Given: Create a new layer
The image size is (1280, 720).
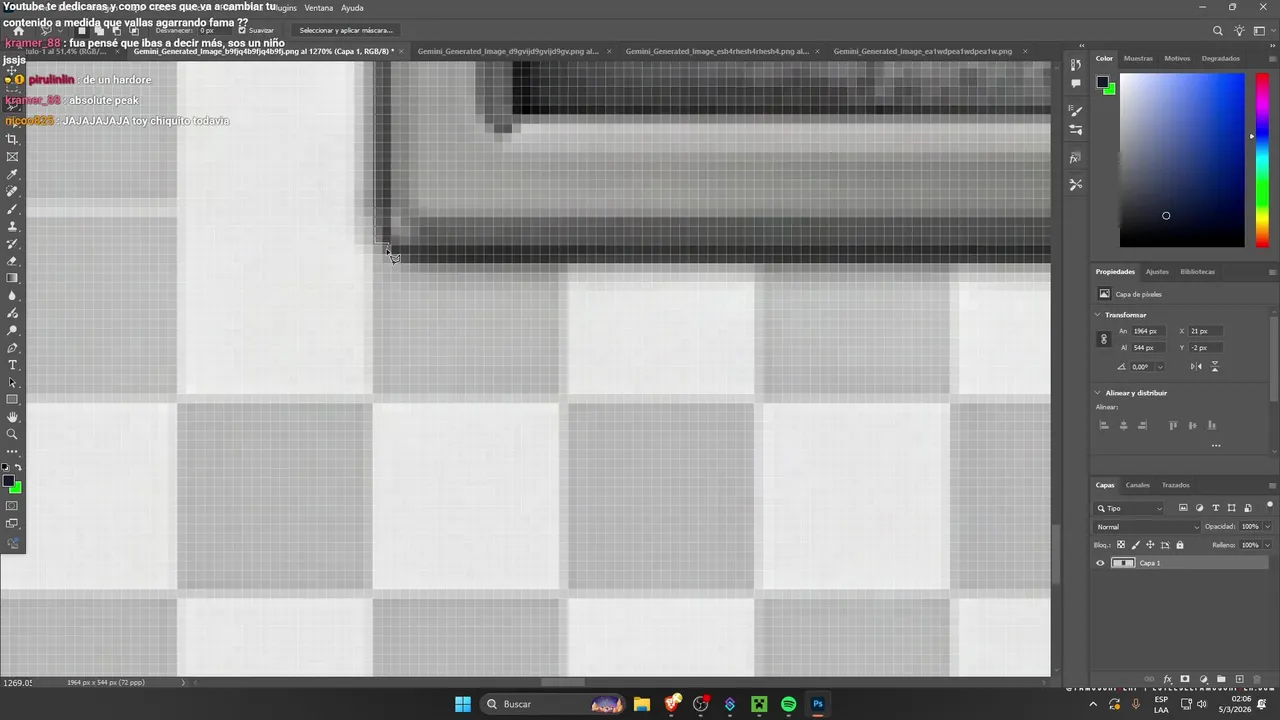Looking at the screenshot, I should (x=1239, y=679).
